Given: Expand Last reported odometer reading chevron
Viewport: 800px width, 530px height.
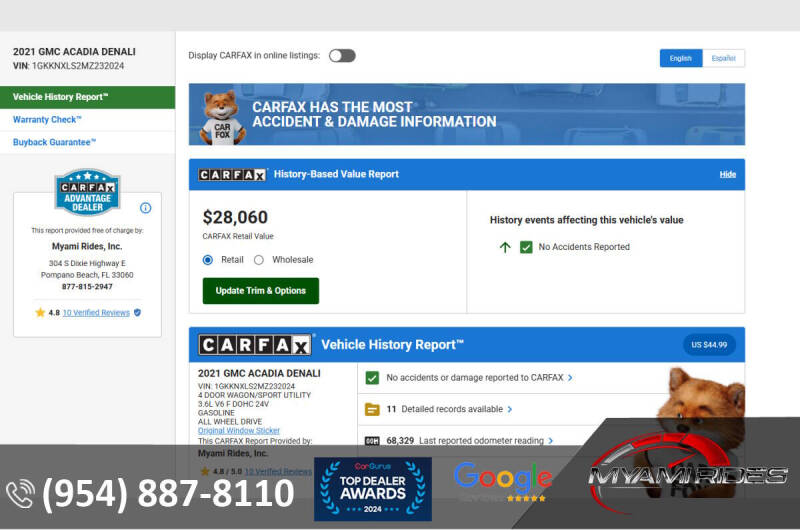Looking at the screenshot, I should [x=552, y=440].
